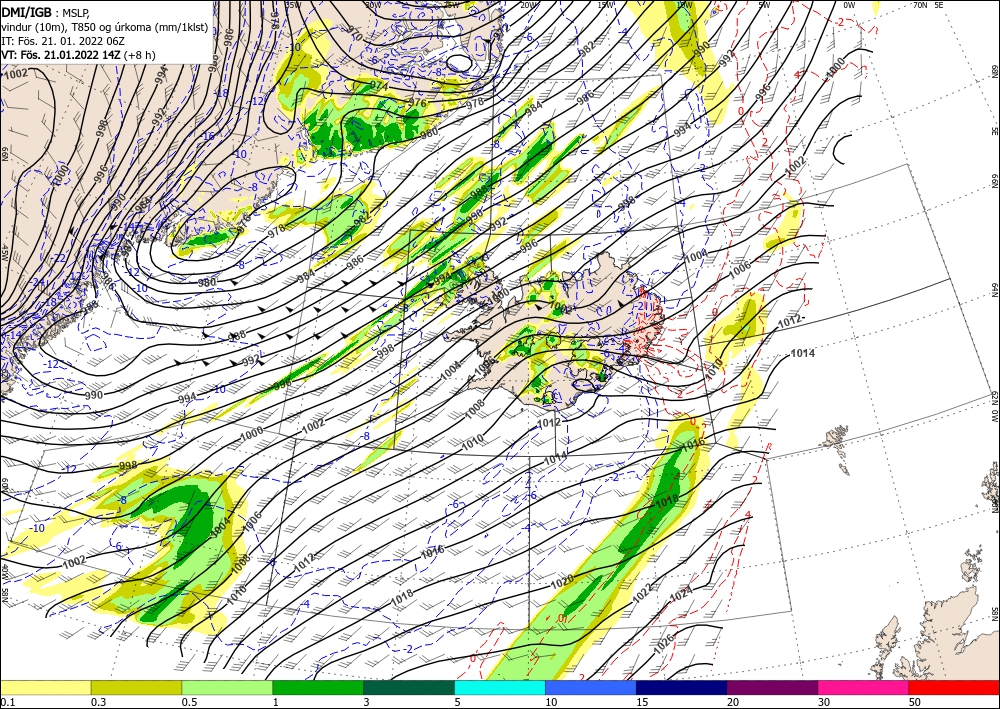Click the legend value '30'
The image size is (1000, 709).
tap(824, 702)
